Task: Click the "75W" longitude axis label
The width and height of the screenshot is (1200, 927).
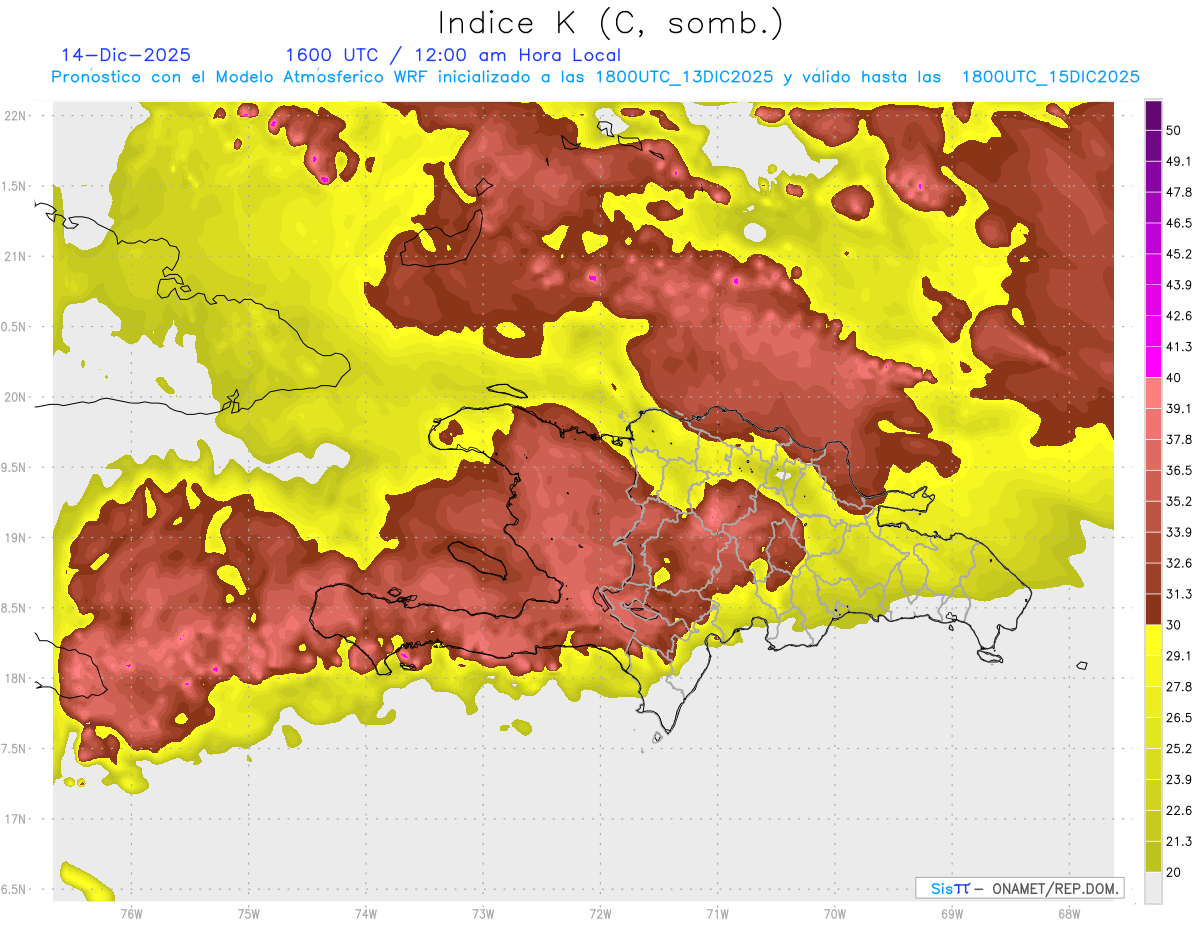Action: coord(248,914)
